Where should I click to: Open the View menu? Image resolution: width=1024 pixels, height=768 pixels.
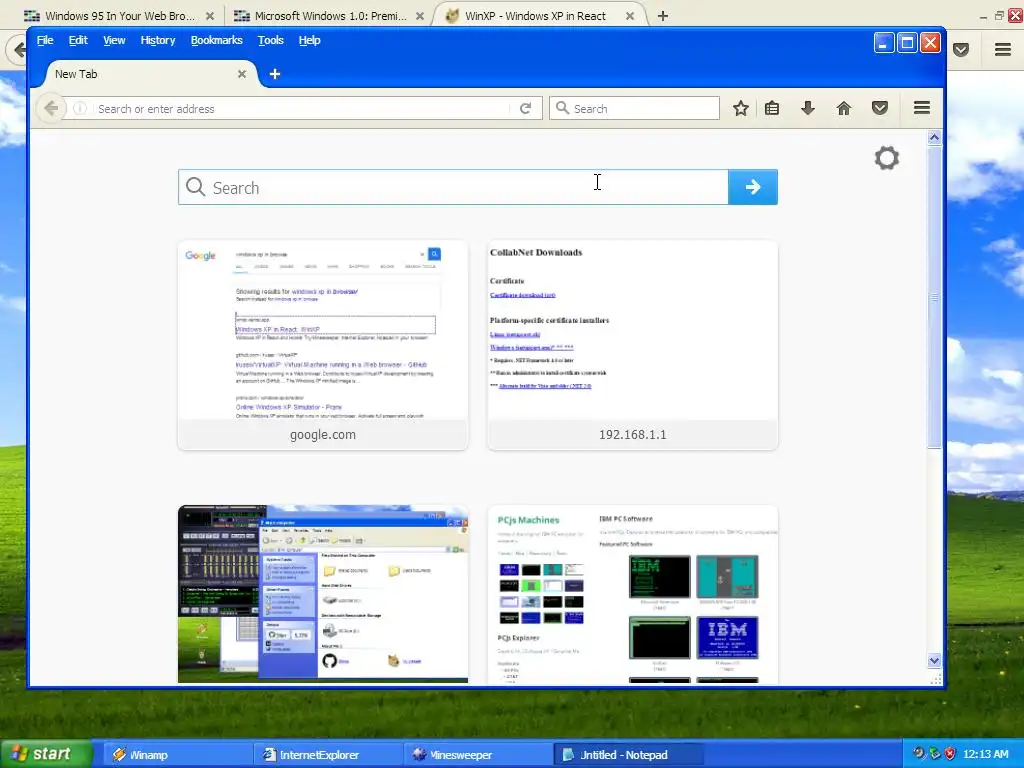tap(114, 40)
